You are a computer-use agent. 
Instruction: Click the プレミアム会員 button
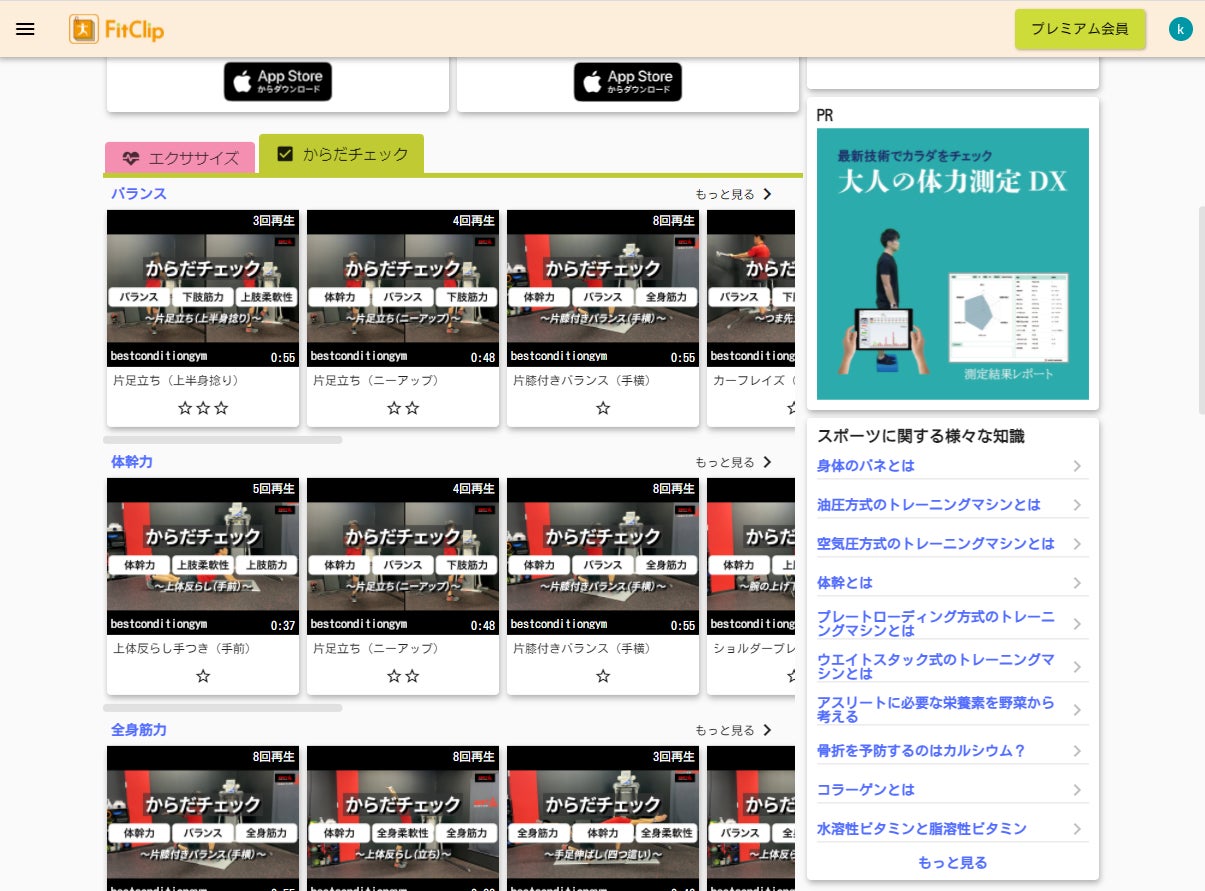(x=1080, y=29)
